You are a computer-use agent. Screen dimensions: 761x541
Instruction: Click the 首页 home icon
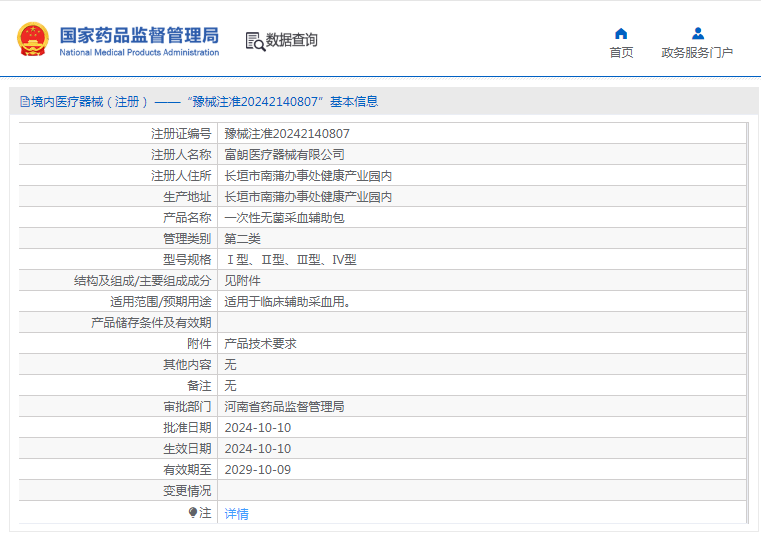(621, 33)
